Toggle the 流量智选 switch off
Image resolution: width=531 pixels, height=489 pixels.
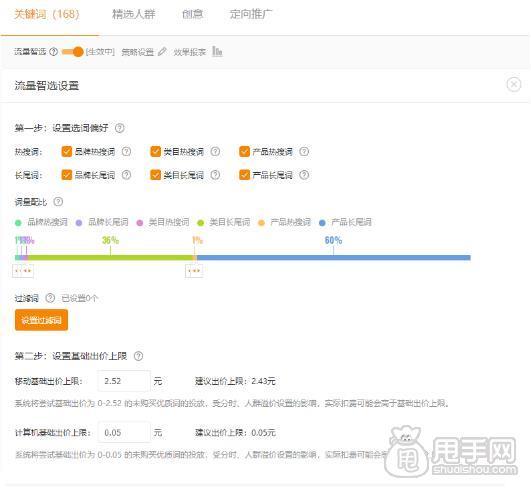tap(72, 52)
